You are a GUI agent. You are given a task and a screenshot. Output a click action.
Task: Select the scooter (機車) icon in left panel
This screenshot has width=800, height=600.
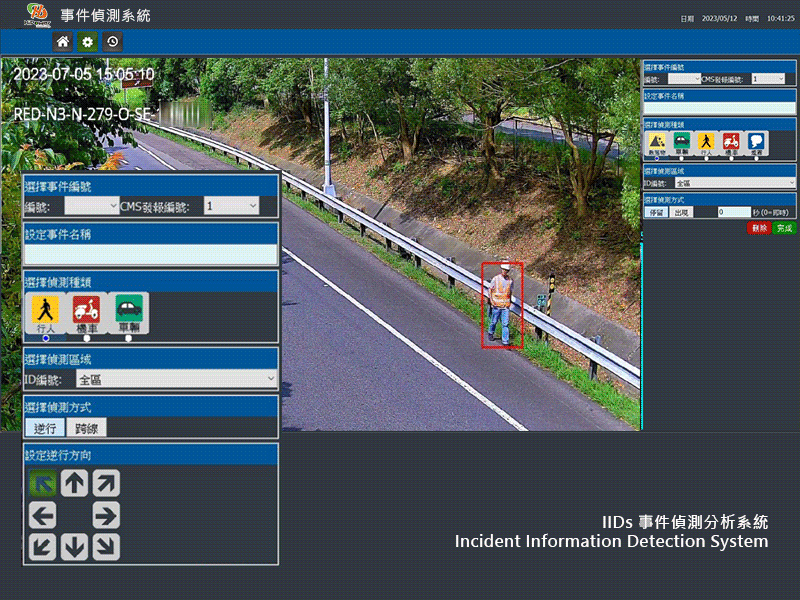coord(86,309)
